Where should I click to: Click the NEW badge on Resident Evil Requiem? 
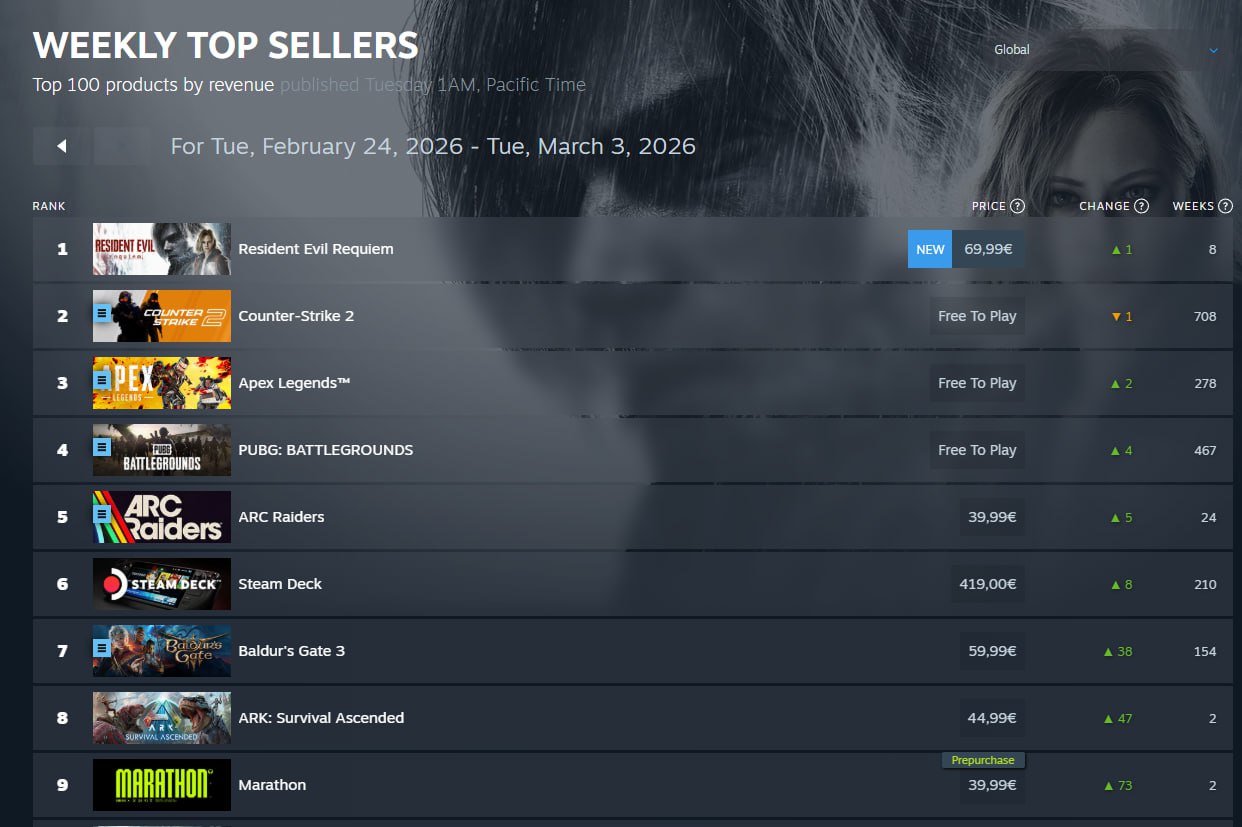[930, 249]
